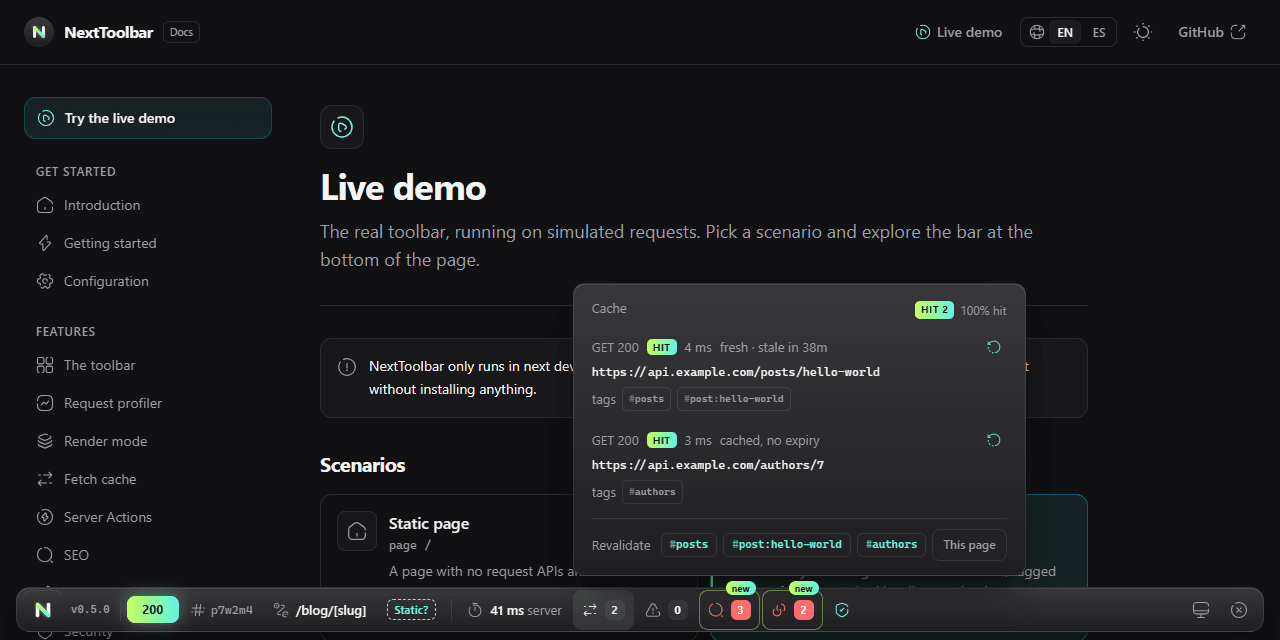Open the panel with 2 issues badge
Viewport: 1280px width, 640px height.
tap(792, 610)
